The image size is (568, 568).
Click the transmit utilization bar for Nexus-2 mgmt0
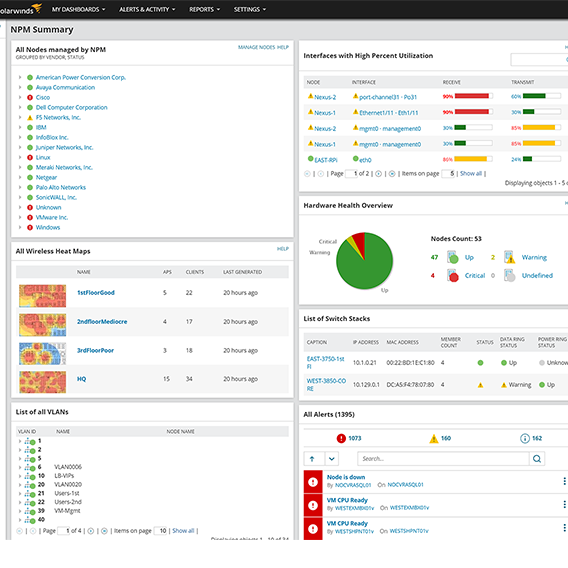point(542,128)
